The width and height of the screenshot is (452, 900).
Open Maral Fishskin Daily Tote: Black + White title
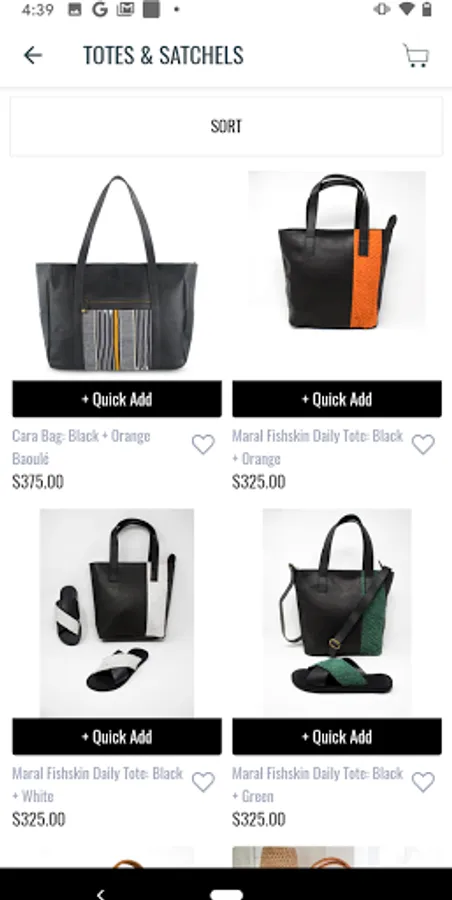click(x=97, y=785)
